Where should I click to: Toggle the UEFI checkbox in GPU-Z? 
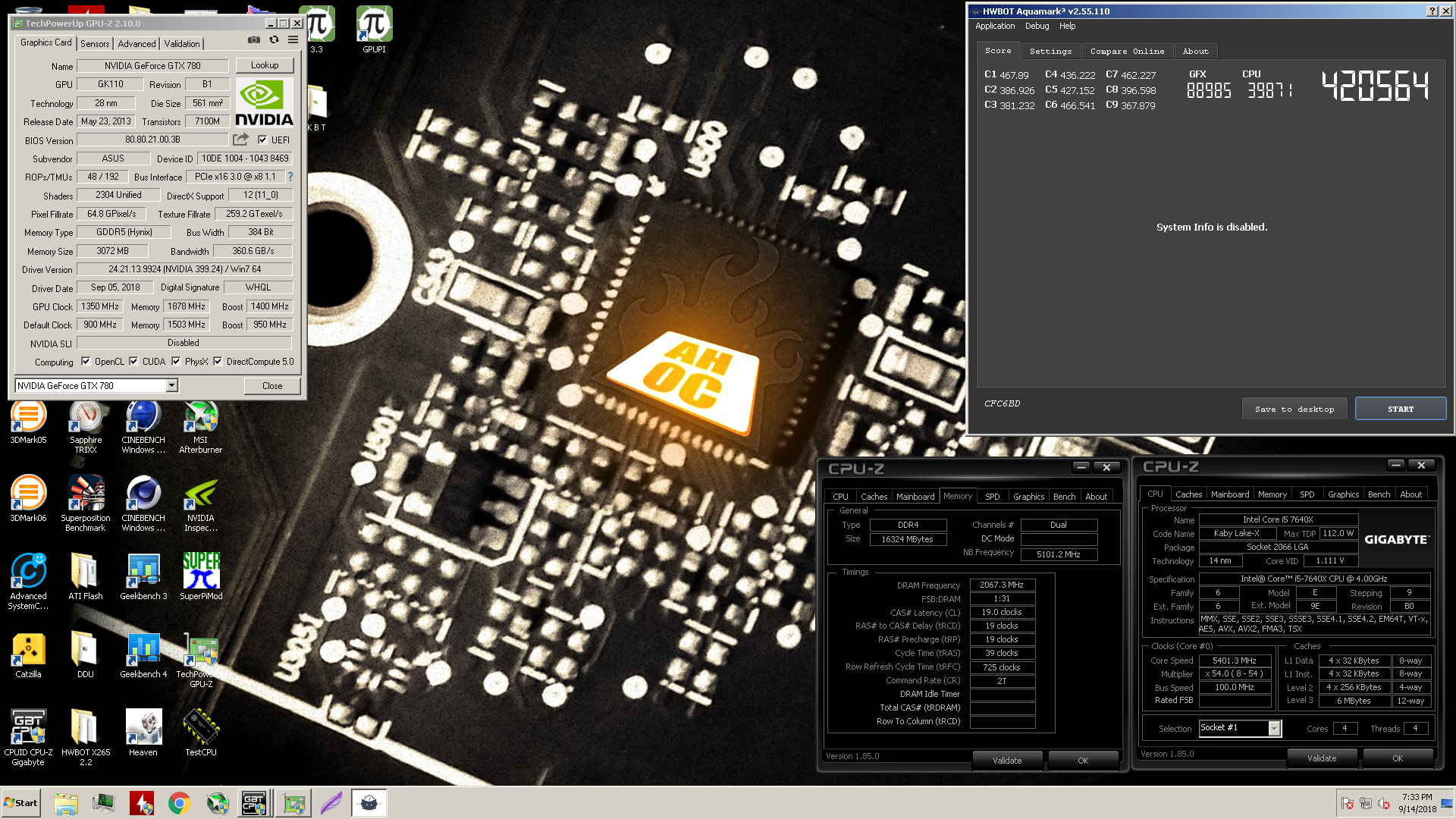[262, 140]
